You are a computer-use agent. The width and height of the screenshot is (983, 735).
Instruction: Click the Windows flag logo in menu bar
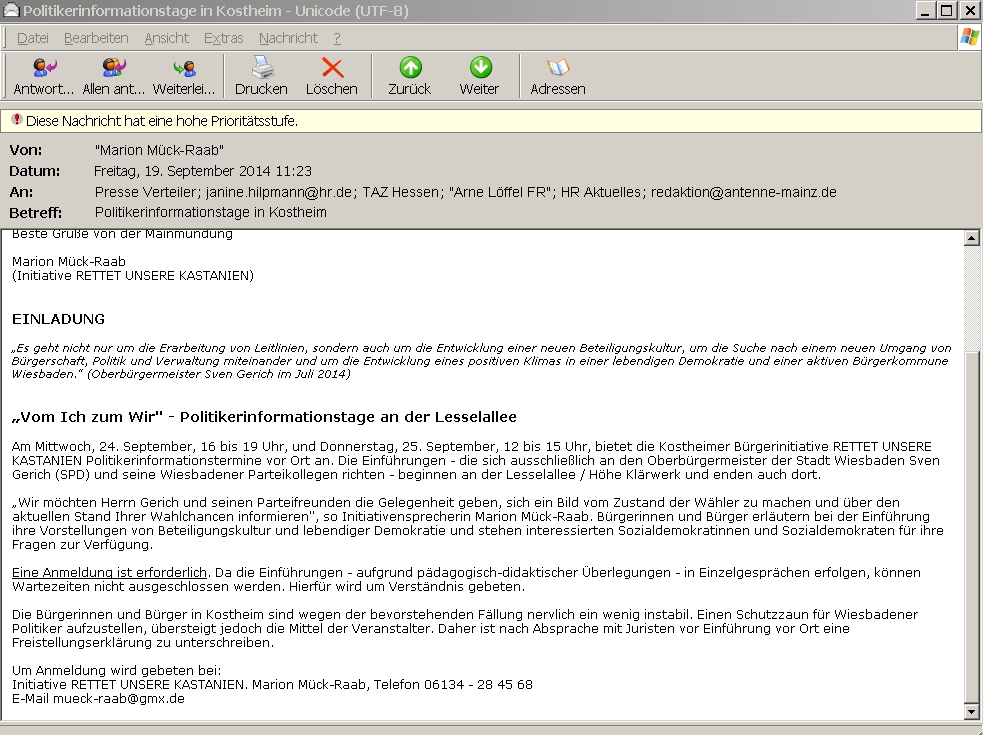point(970,38)
